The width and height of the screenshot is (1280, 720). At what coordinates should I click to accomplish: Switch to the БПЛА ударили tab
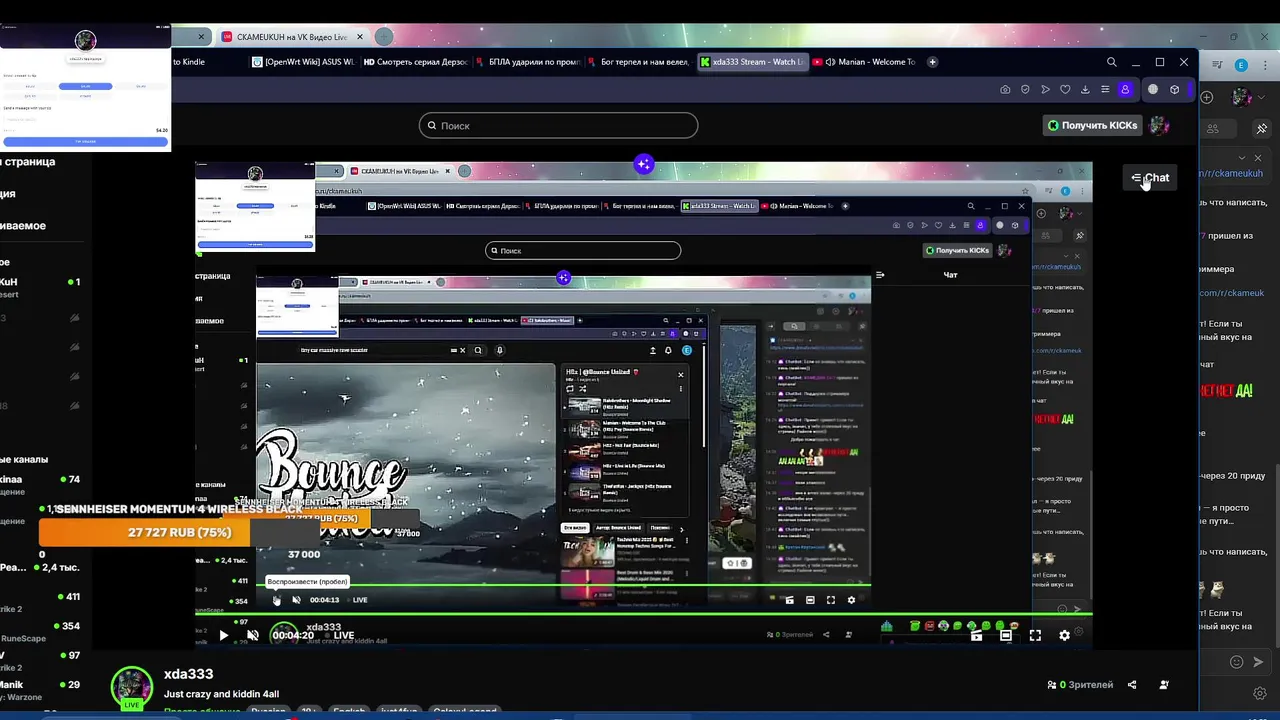point(528,62)
